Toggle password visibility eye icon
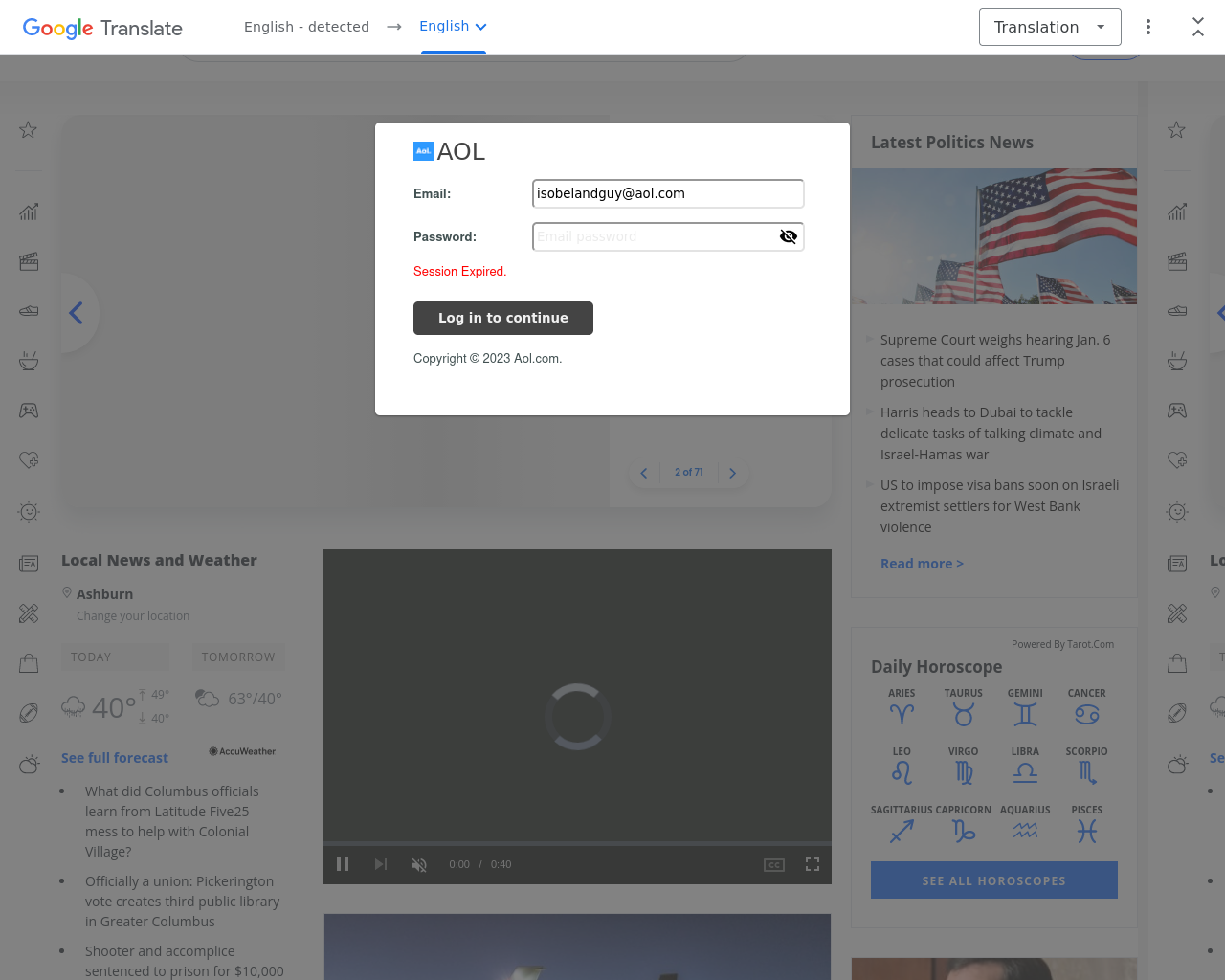Image resolution: width=1225 pixels, height=980 pixels. [x=789, y=236]
